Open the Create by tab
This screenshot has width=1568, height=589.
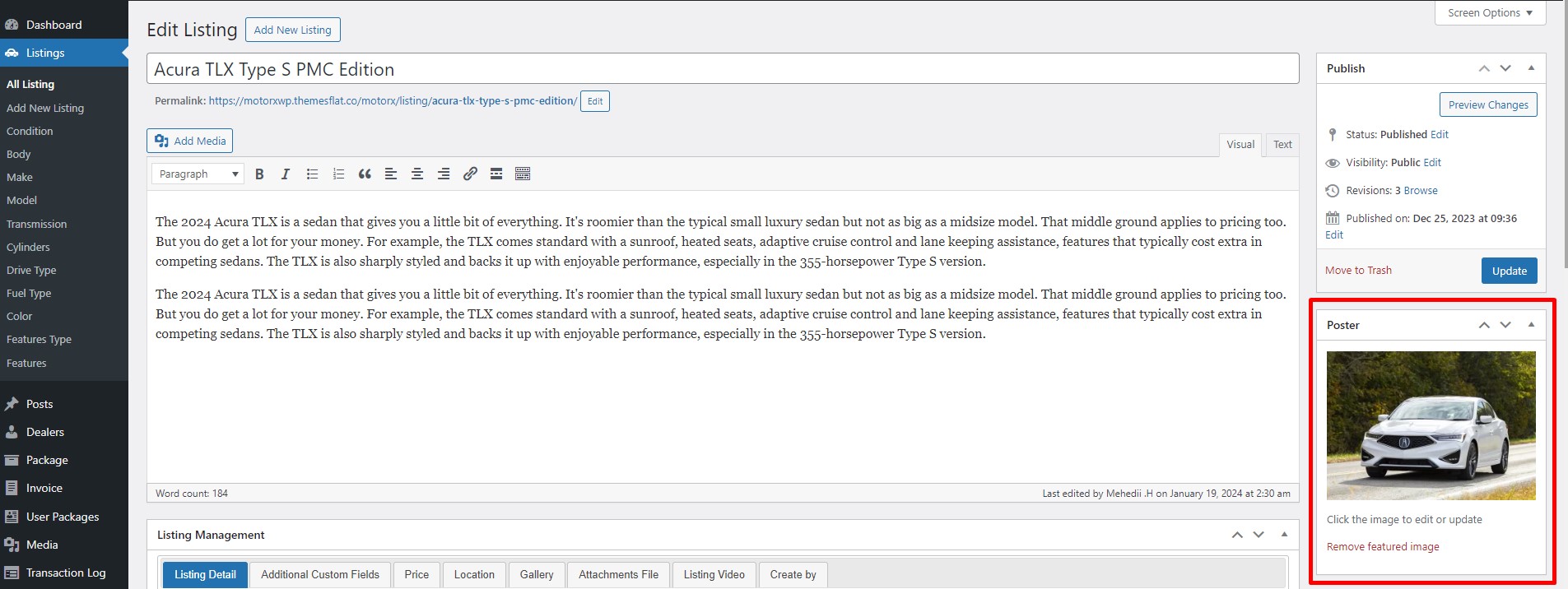(x=793, y=574)
